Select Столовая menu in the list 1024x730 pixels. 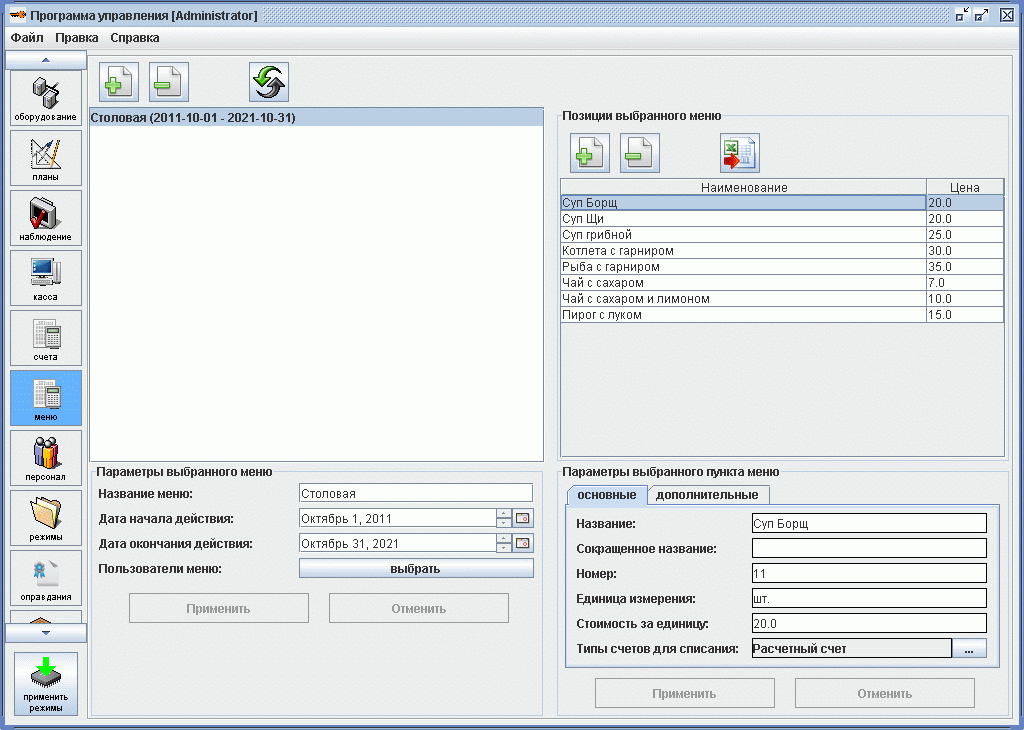(x=194, y=118)
